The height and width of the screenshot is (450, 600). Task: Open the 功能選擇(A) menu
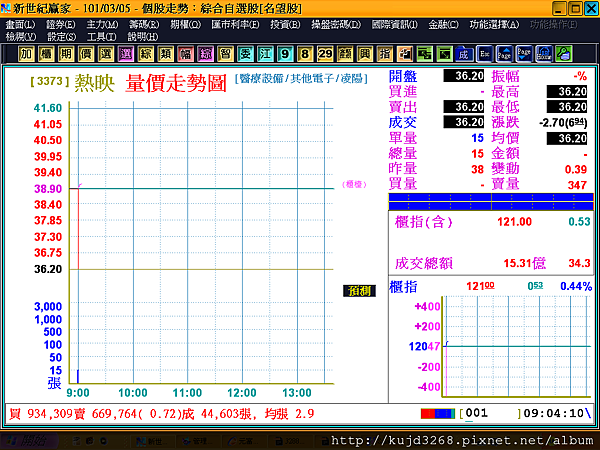click(x=494, y=24)
